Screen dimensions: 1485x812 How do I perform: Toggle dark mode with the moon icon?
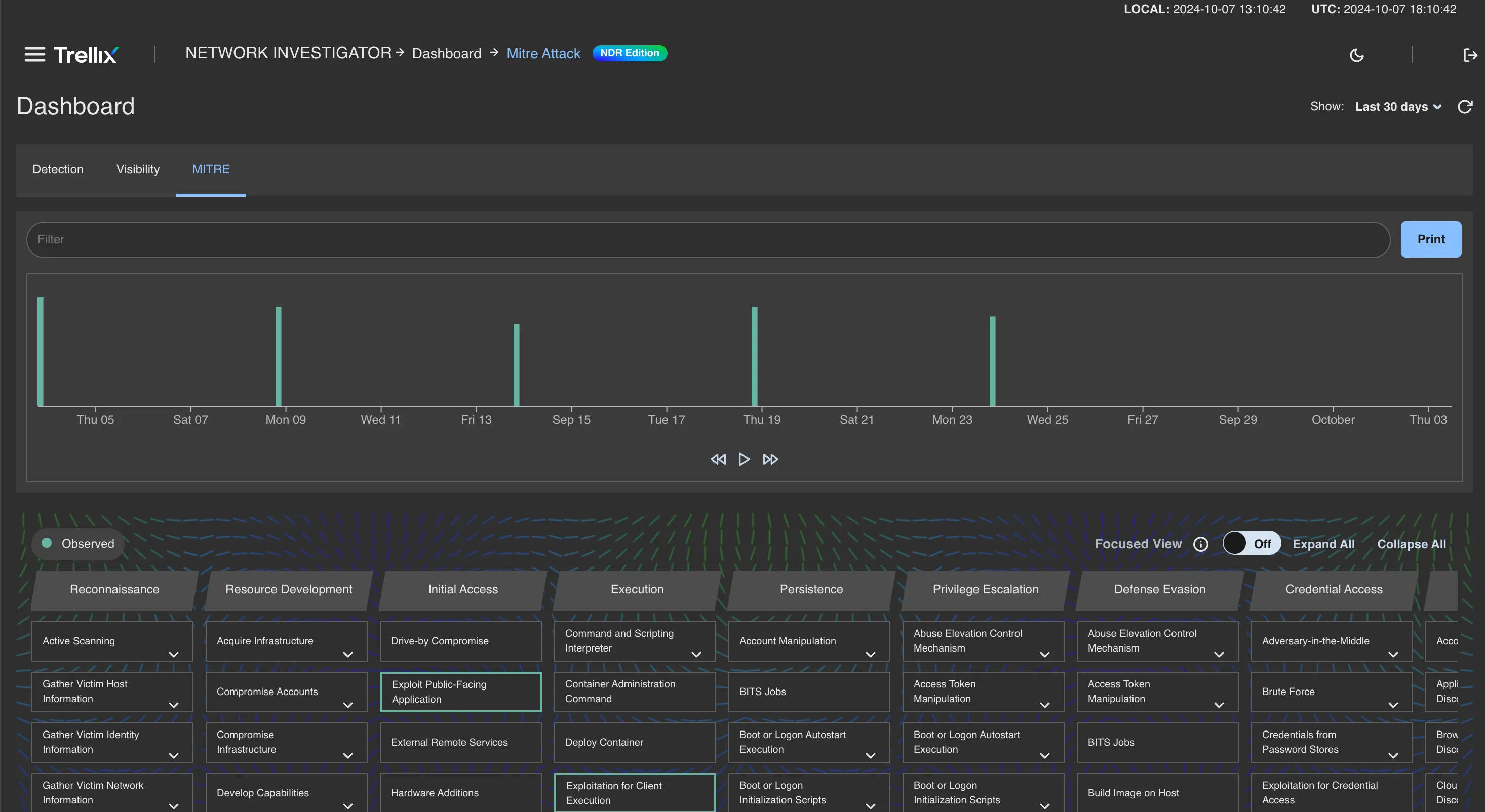pyautogui.click(x=1357, y=55)
